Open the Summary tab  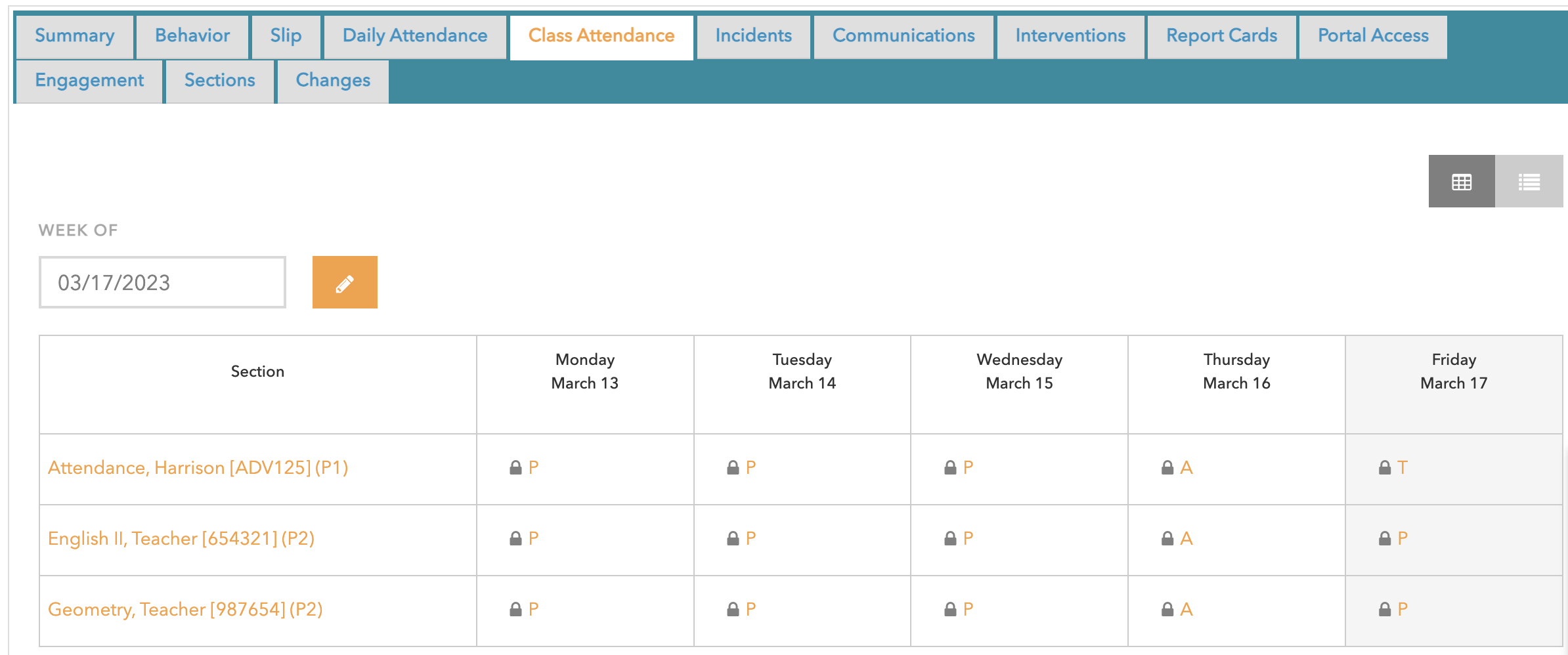tap(75, 36)
